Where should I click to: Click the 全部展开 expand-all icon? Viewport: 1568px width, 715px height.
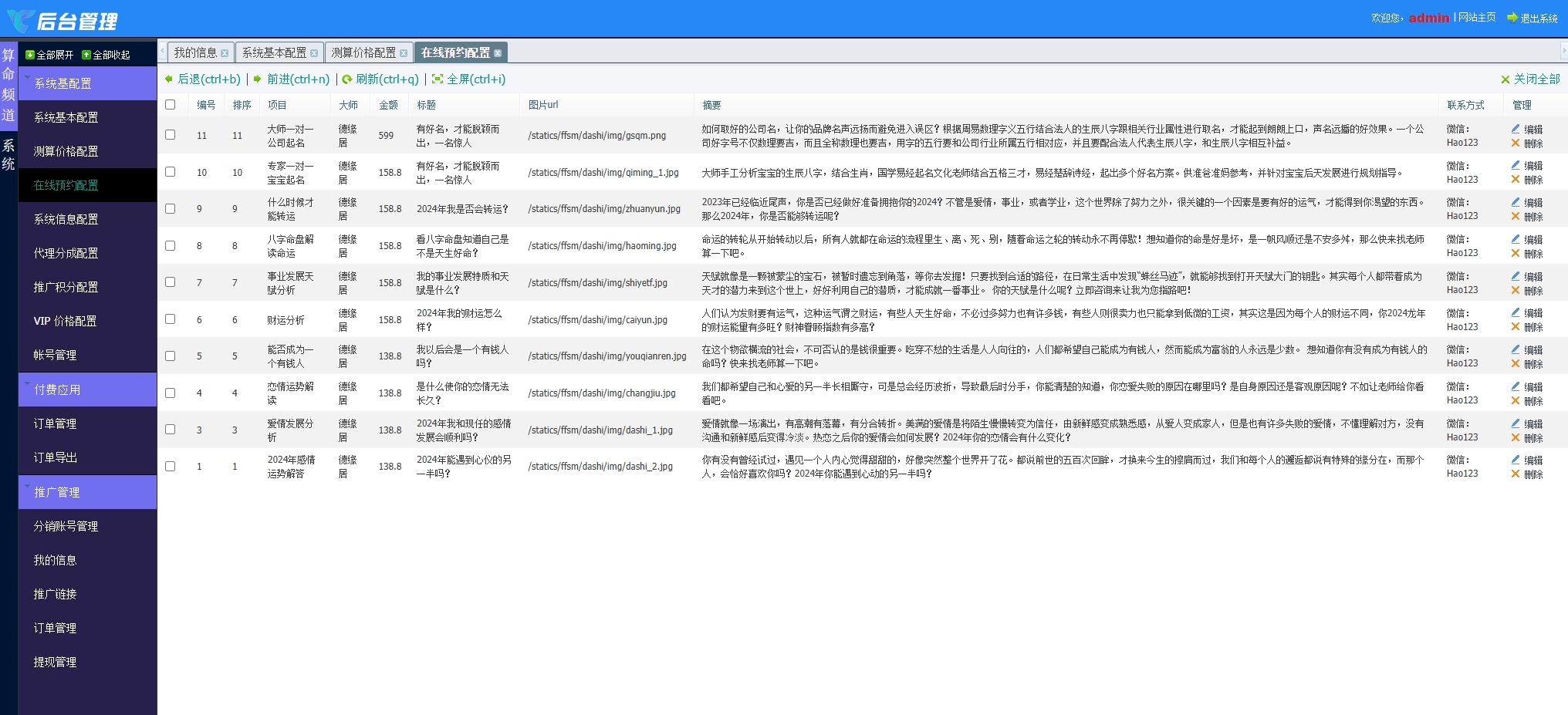(x=30, y=55)
